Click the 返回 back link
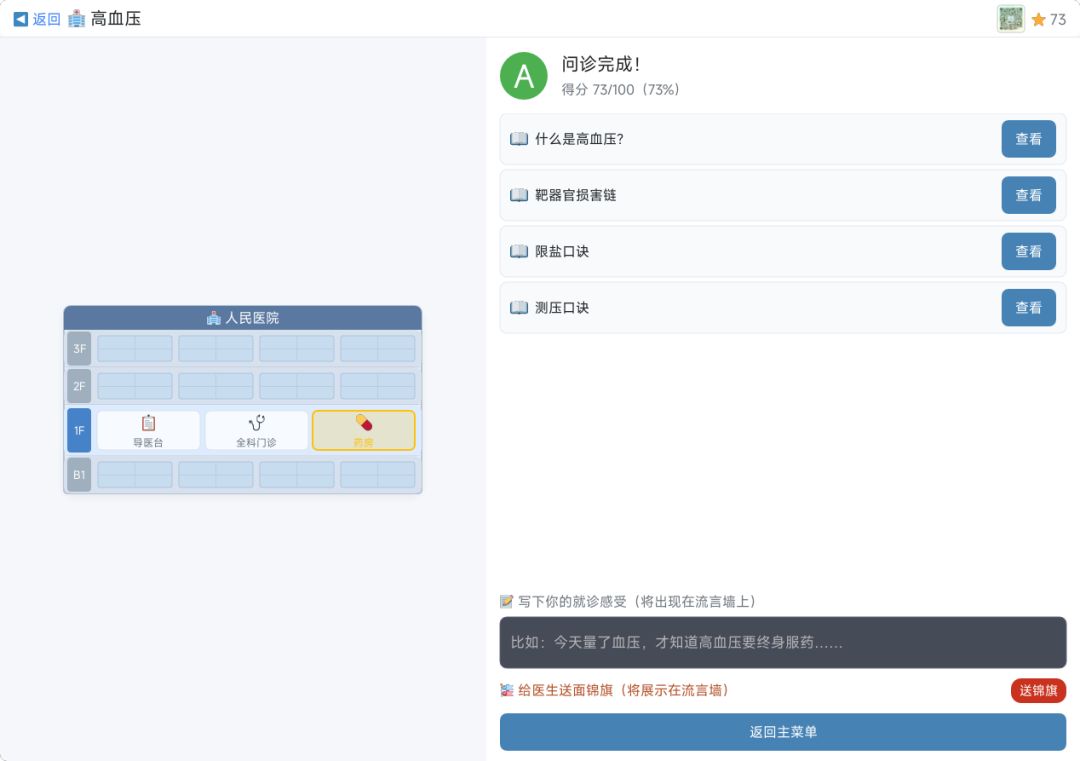 [37, 19]
